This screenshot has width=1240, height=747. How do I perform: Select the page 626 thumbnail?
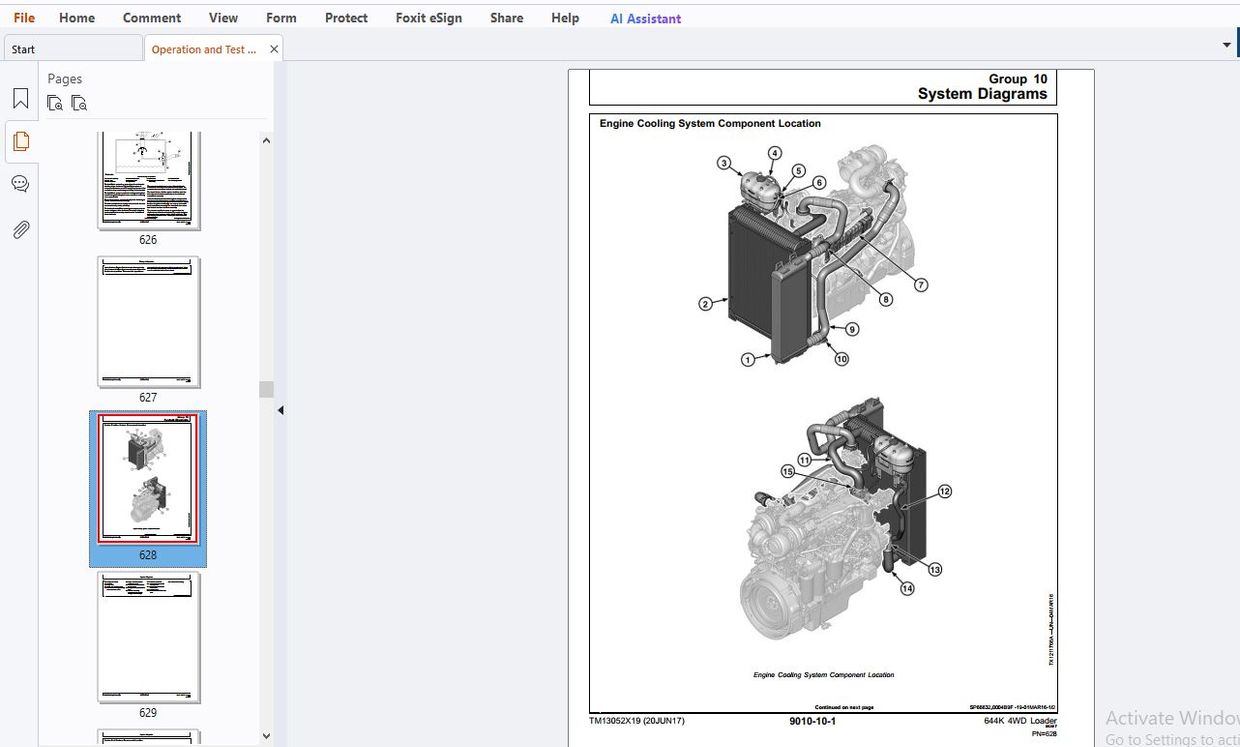pos(148,180)
